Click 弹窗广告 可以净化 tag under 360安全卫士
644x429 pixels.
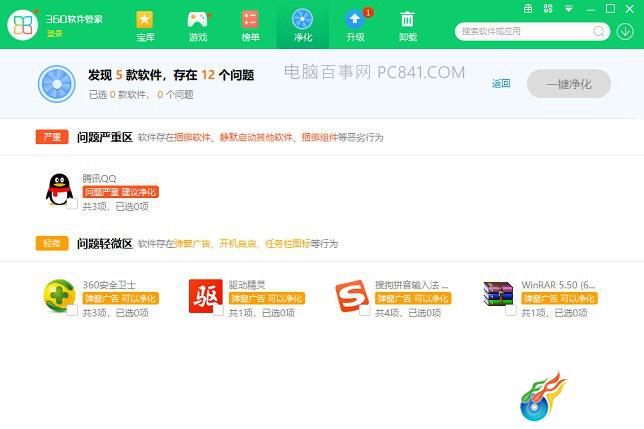(120, 298)
